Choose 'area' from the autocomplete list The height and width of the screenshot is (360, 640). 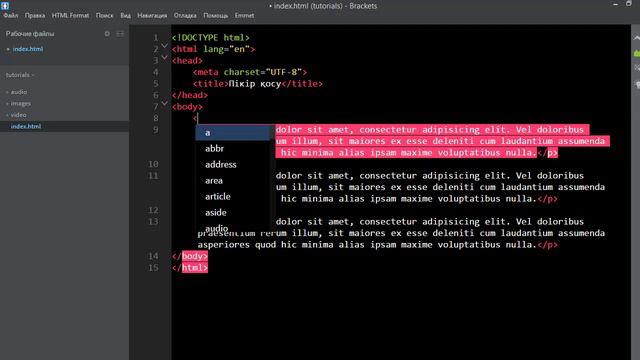[232, 180]
